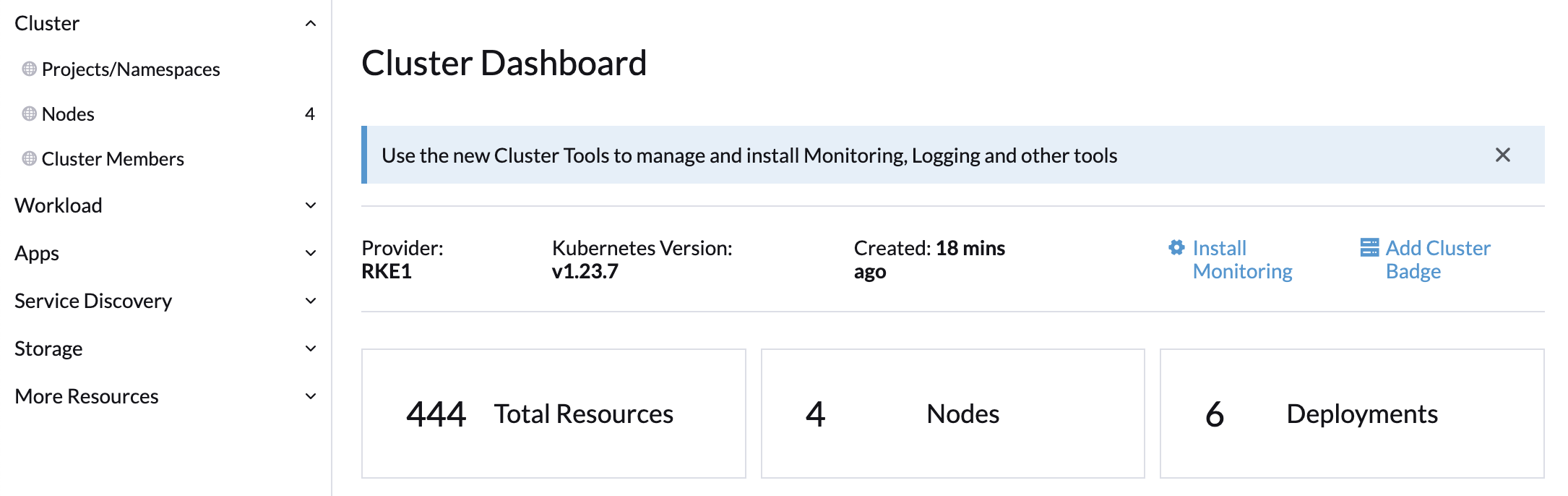Click the globe icon beside Nodes

tap(29, 114)
